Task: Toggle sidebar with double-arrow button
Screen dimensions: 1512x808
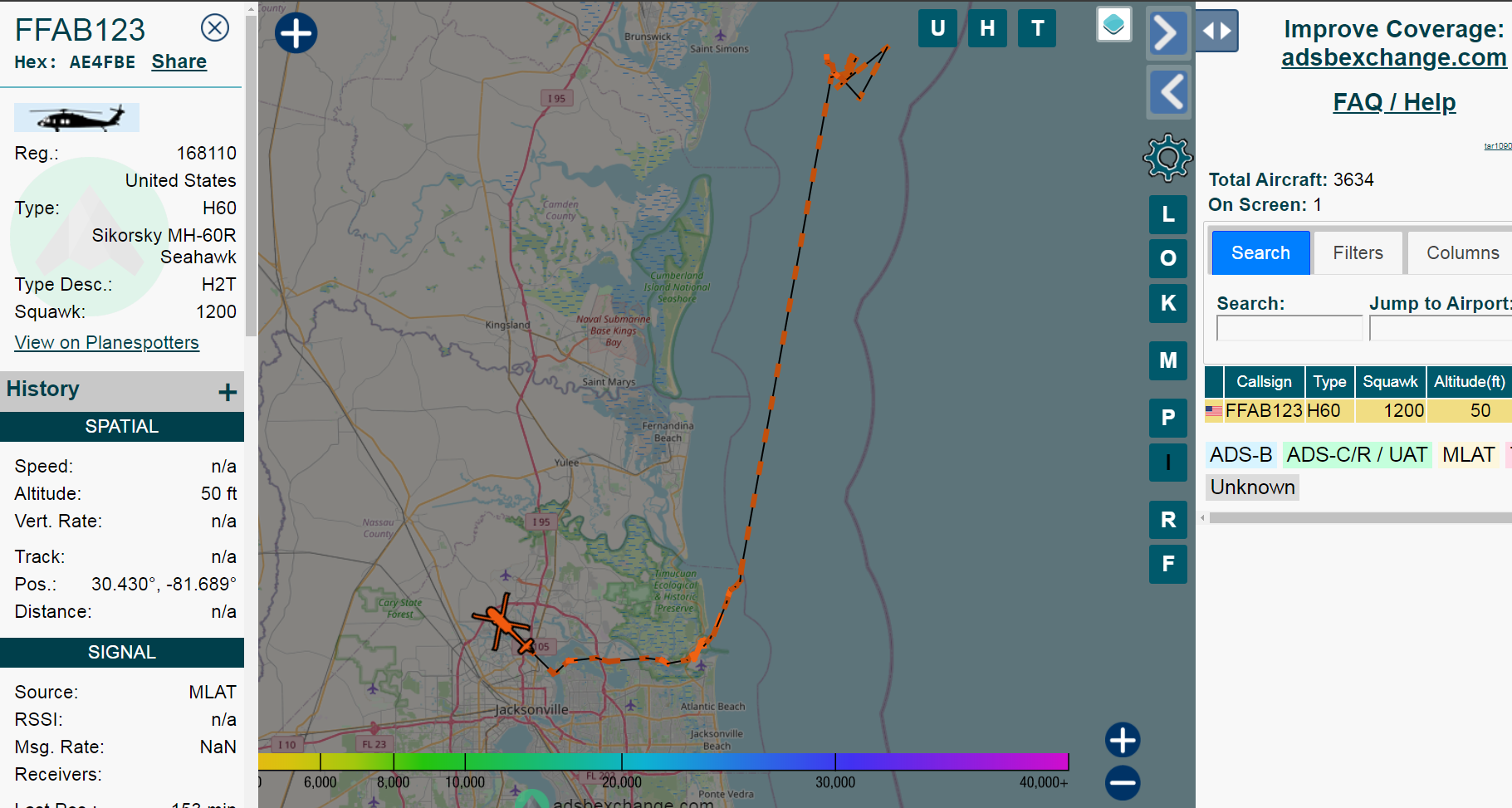Action: click(1217, 31)
